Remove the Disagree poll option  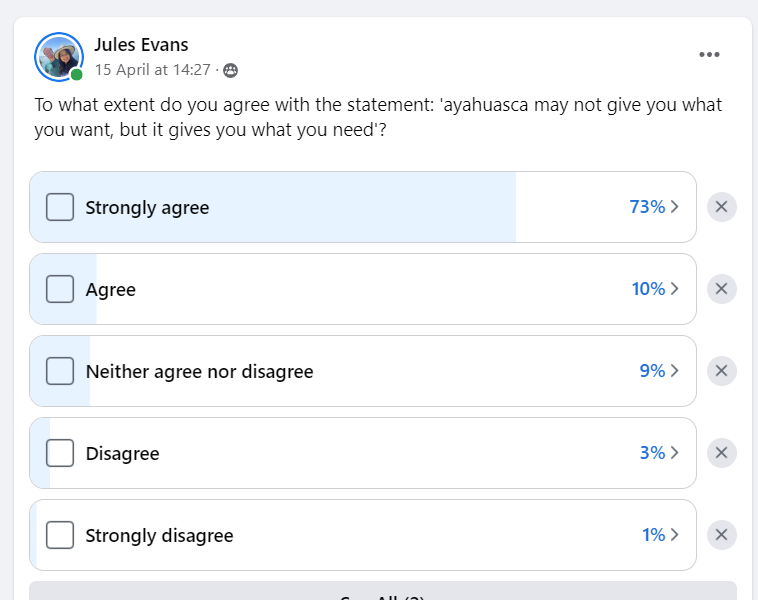721,453
